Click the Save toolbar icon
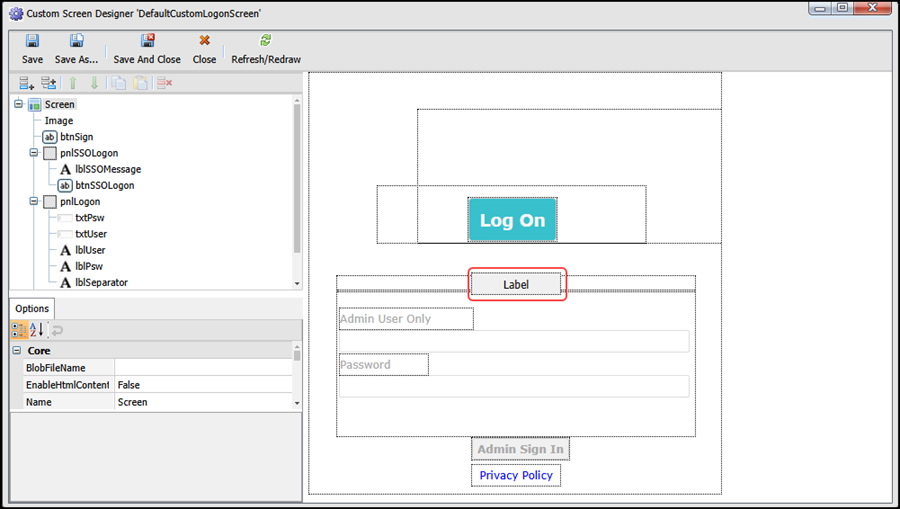 [32, 42]
